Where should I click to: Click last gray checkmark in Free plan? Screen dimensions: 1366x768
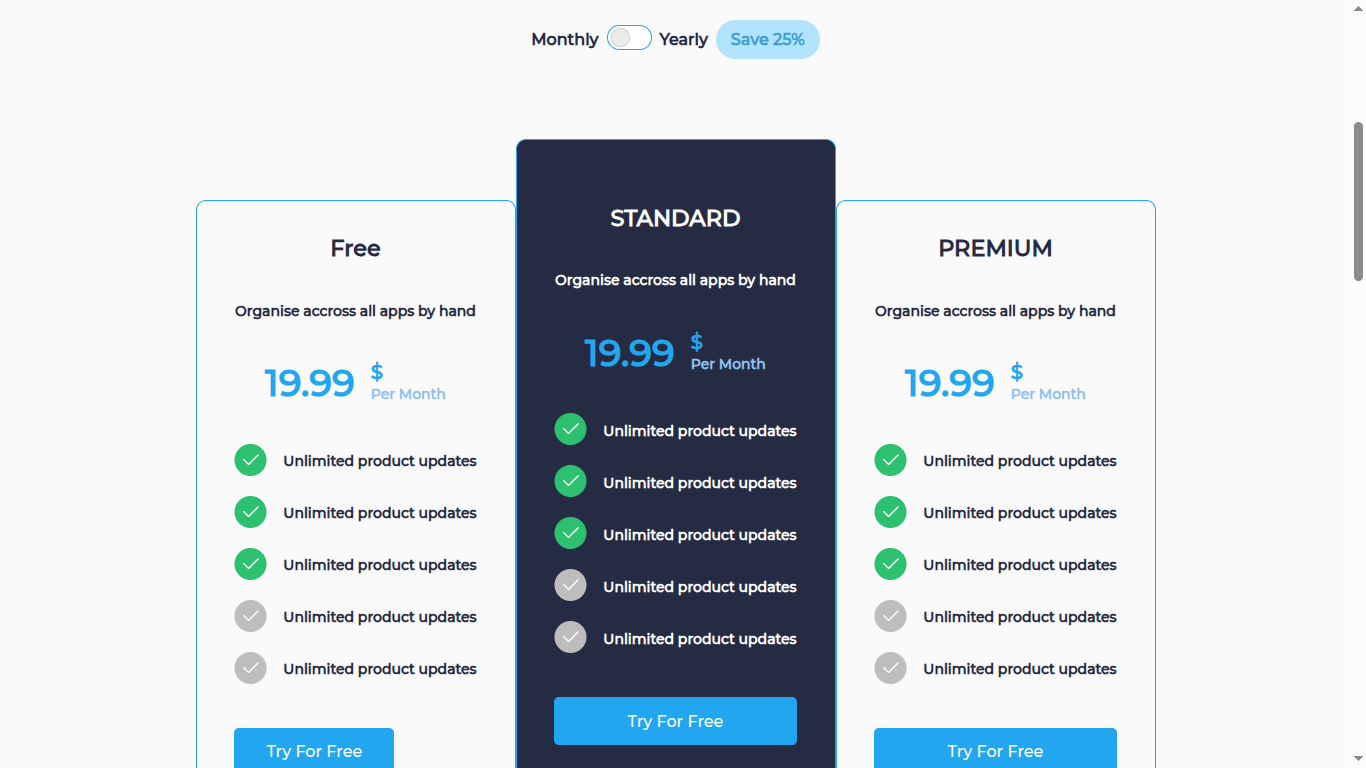250,669
